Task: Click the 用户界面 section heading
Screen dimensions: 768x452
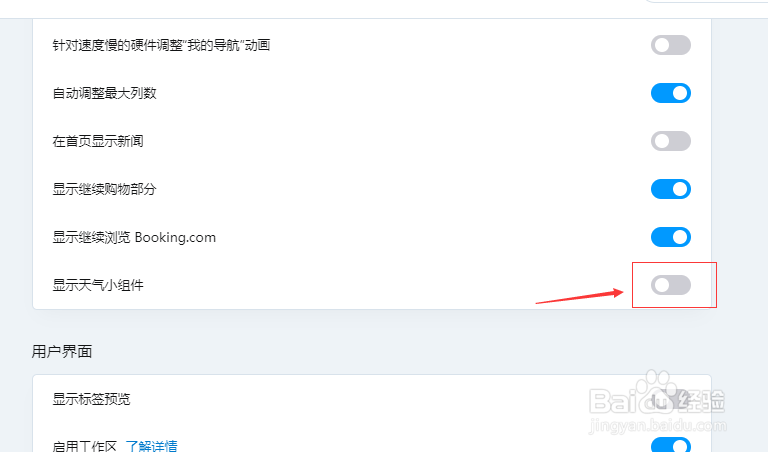Action: point(62,352)
